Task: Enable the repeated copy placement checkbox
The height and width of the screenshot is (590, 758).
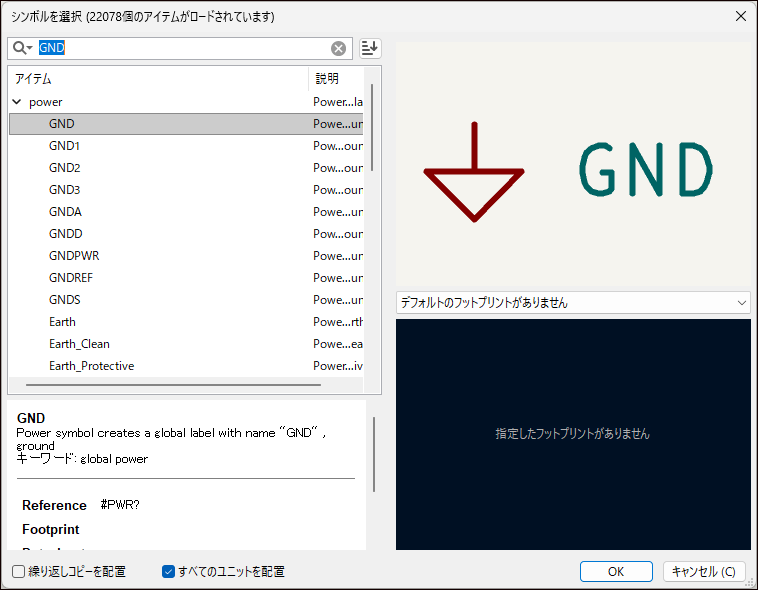Action: pos(19,572)
